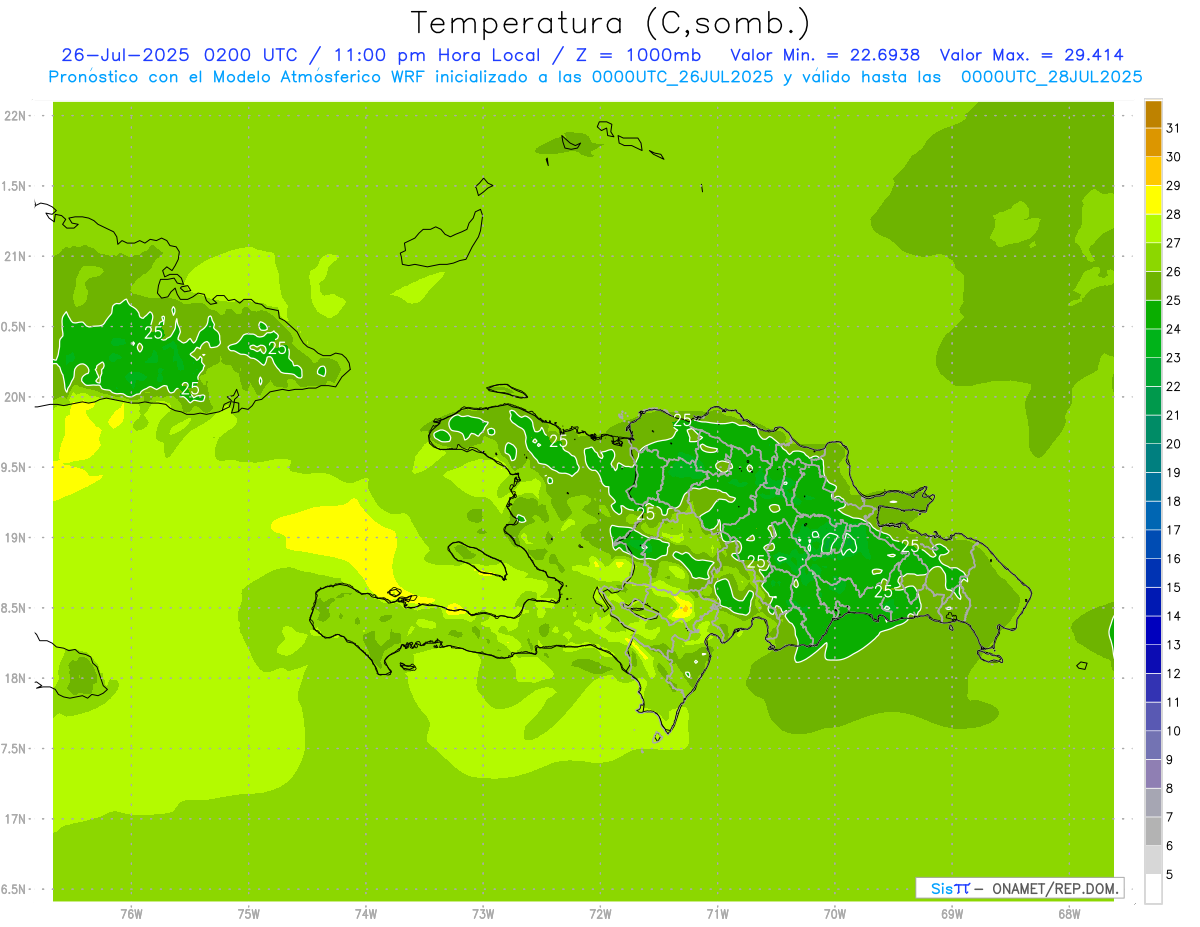Click the '17N' latitude axis label

(x=15, y=819)
